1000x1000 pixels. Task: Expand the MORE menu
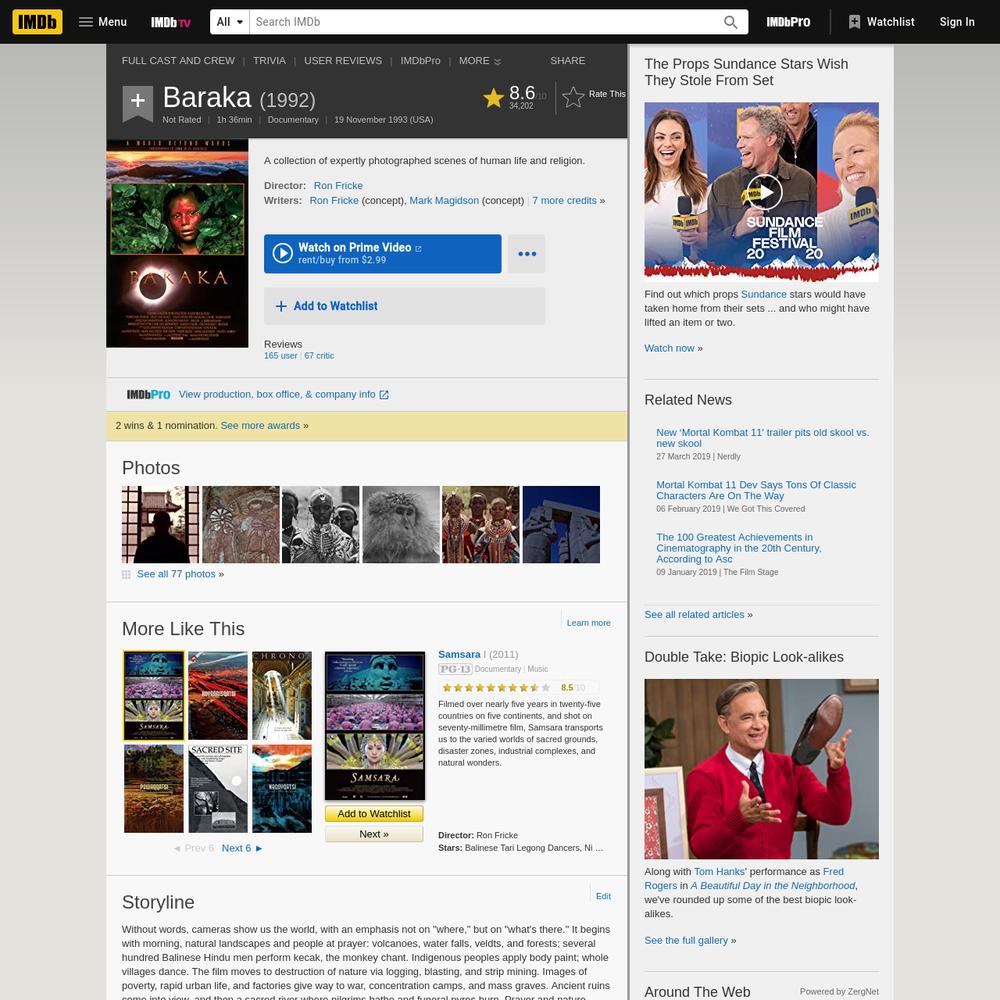tap(480, 61)
